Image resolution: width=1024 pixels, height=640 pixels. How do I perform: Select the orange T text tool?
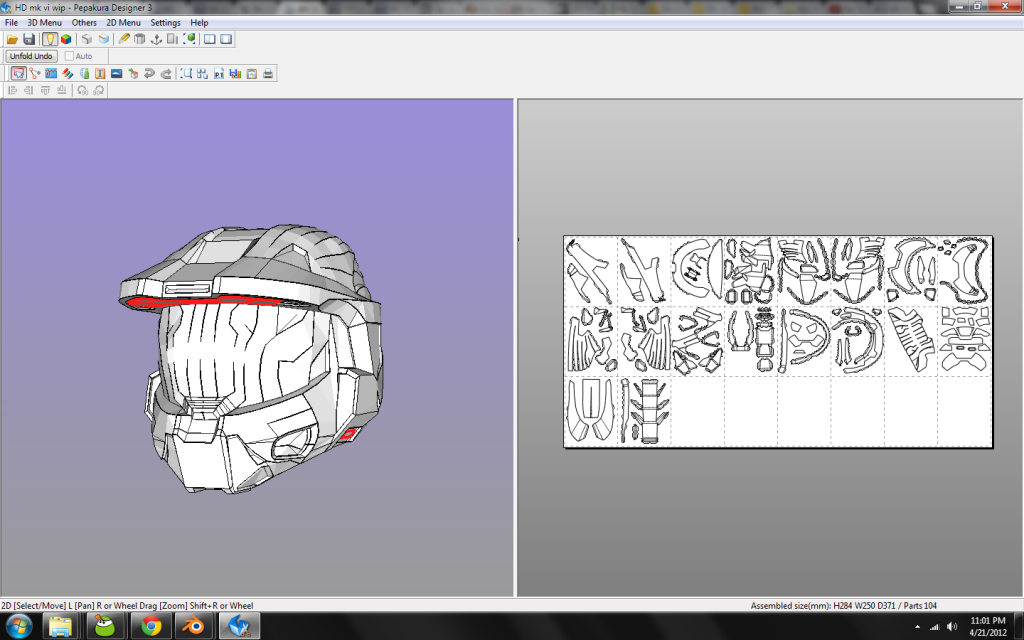tap(100, 74)
